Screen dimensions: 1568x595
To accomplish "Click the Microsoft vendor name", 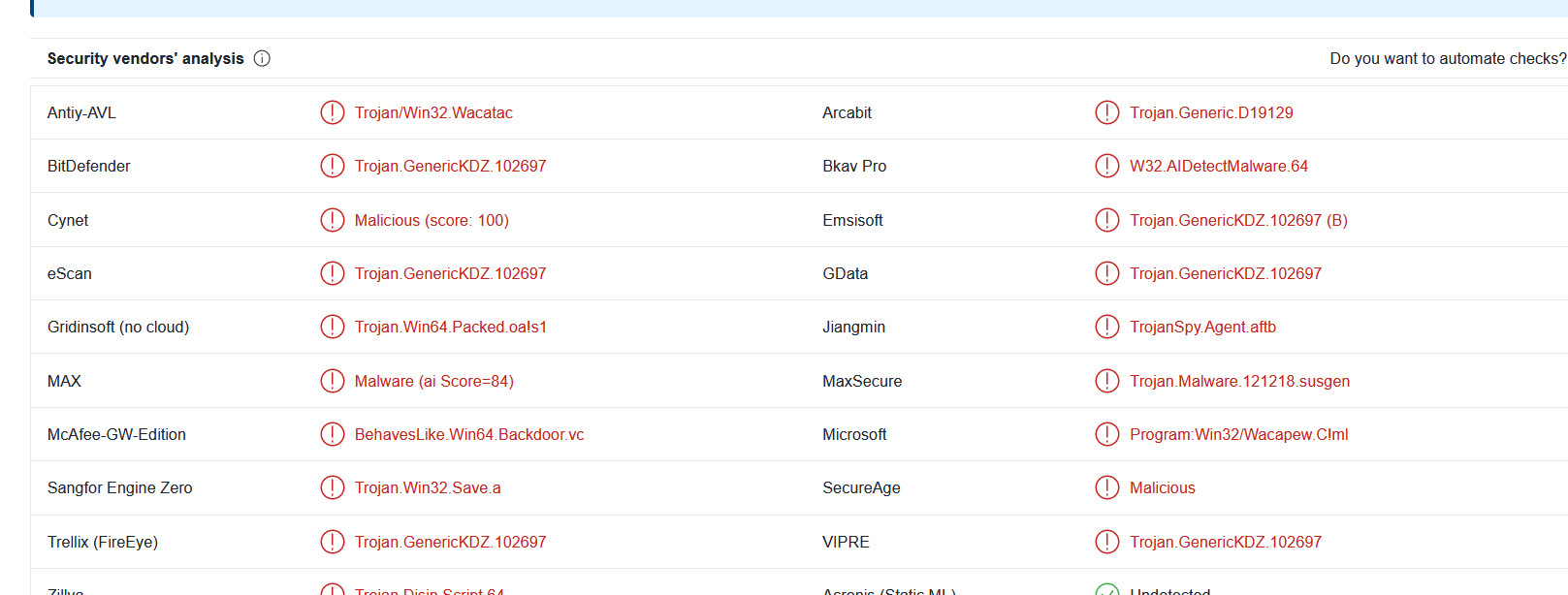I will [x=854, y=434].
